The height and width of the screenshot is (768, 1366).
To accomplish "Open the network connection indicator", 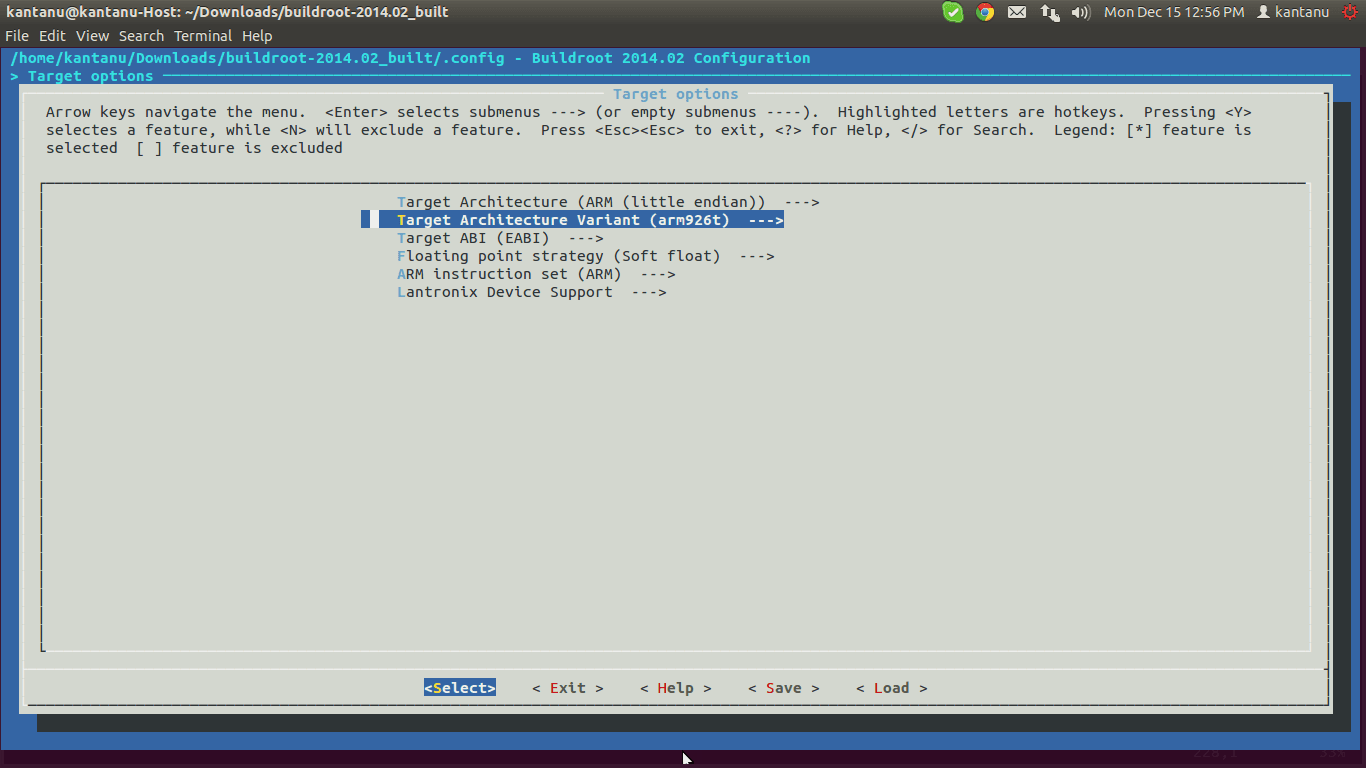I will [1049, 12].
